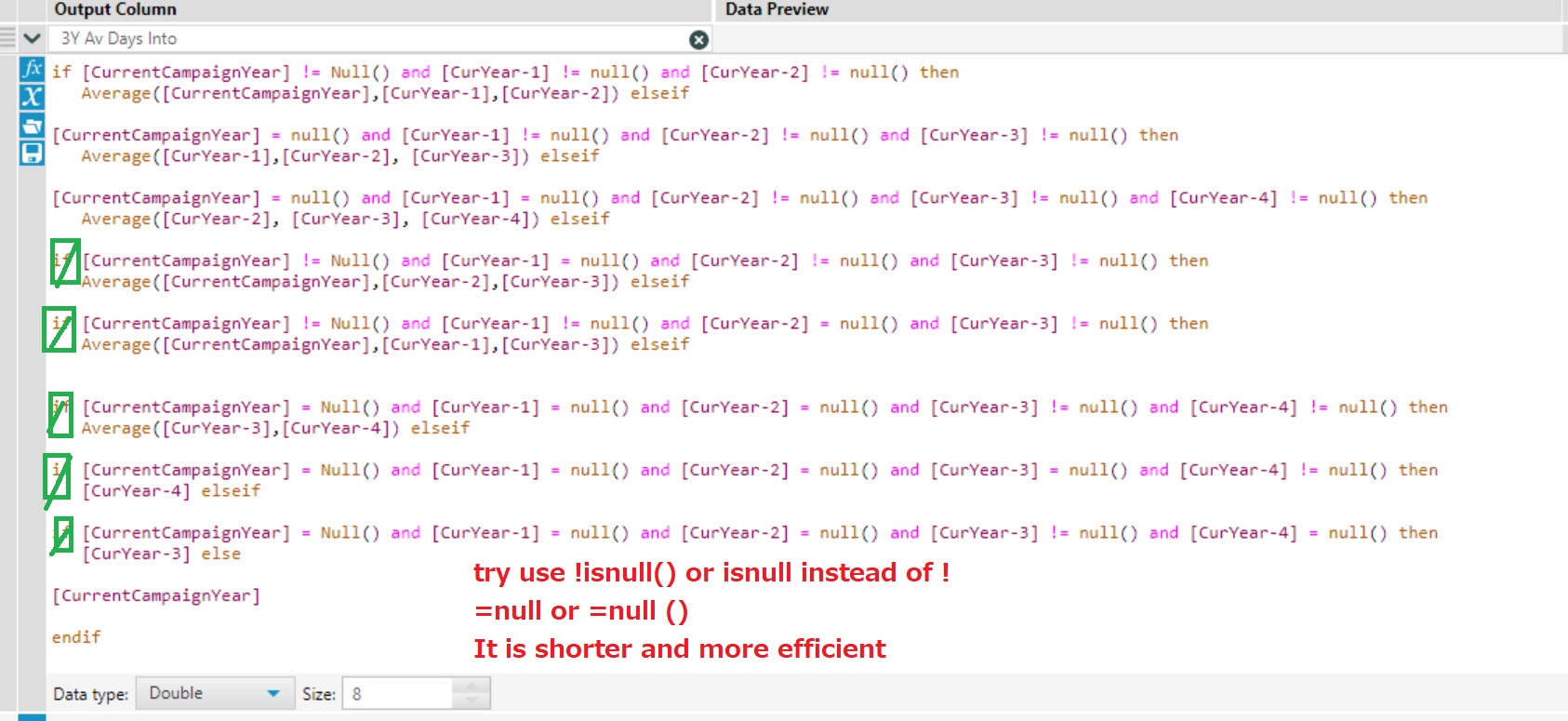This screenshot has width=1568, height=721.
Task: Open the X columns and constants icon
Action: point(32,97)
